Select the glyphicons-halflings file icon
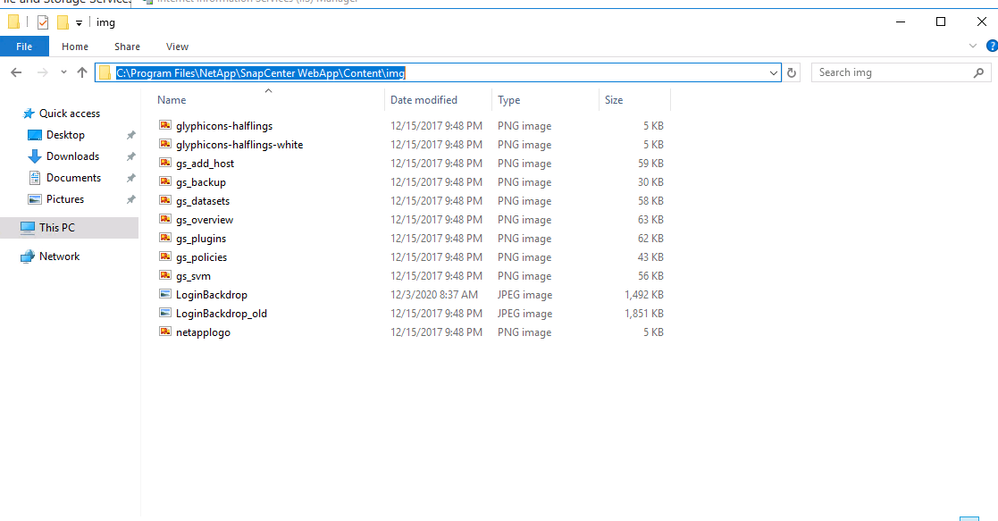This screenshot has width=998, height=521. click(x=165, y=125)
